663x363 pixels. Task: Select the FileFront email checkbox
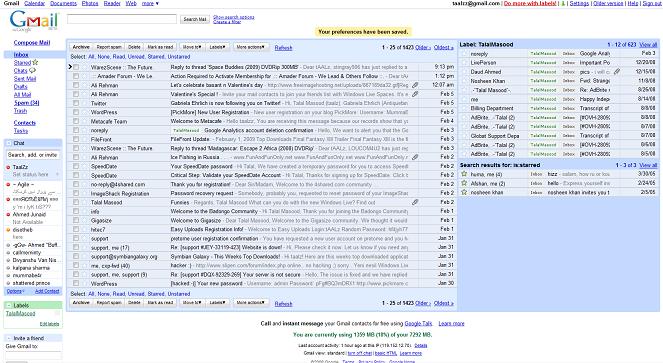pos(76,139)
